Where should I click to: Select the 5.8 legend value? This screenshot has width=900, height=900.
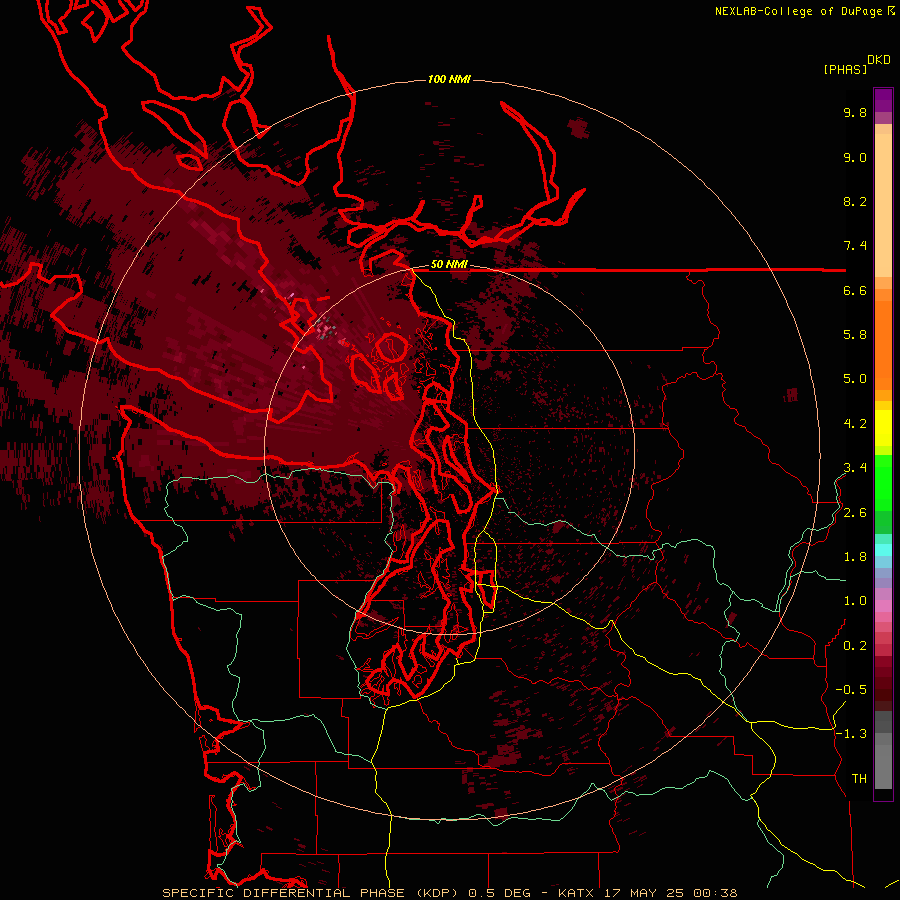(x=855, y=335)
